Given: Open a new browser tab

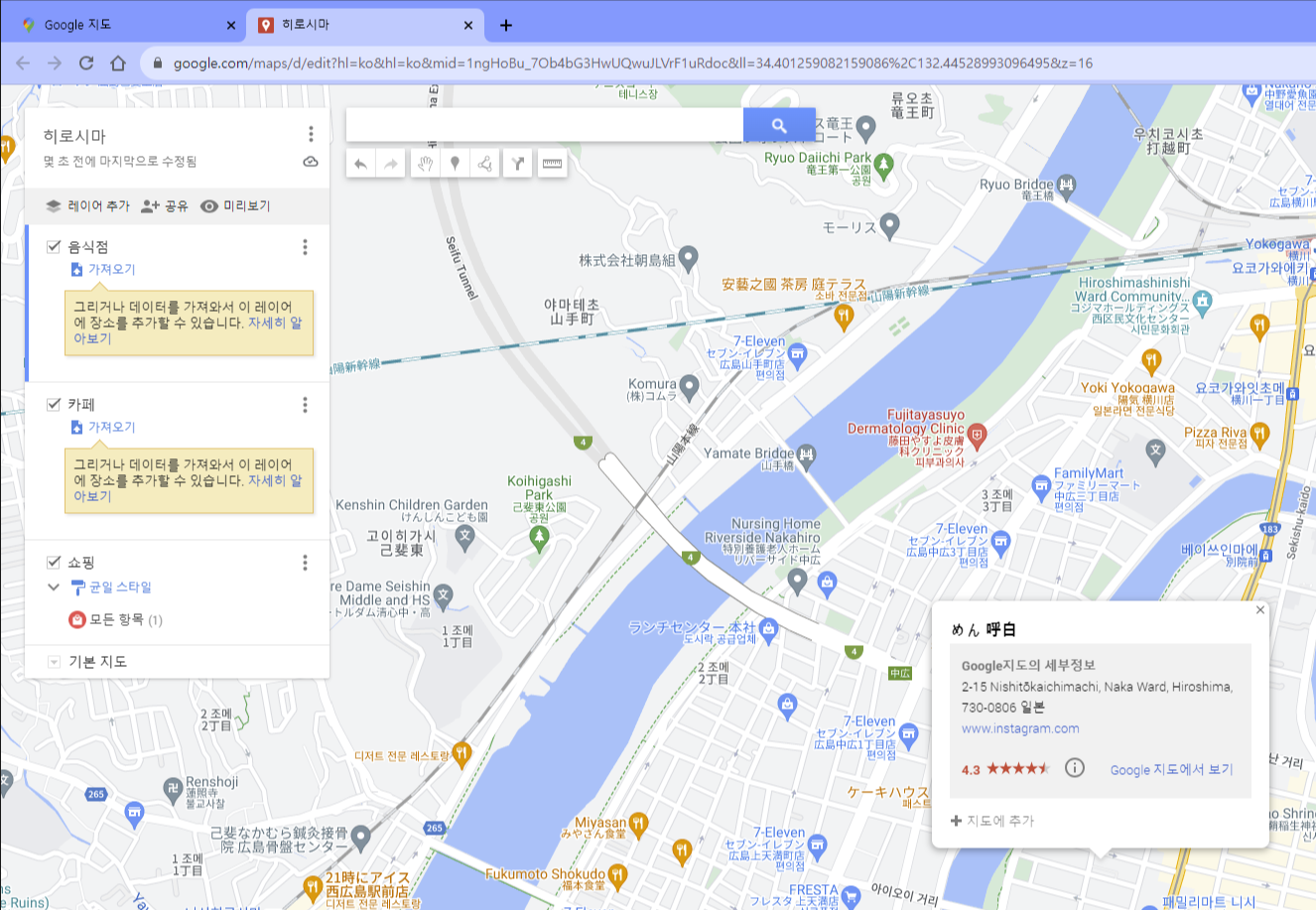Looking at the screenshot, I should (506, 25).
